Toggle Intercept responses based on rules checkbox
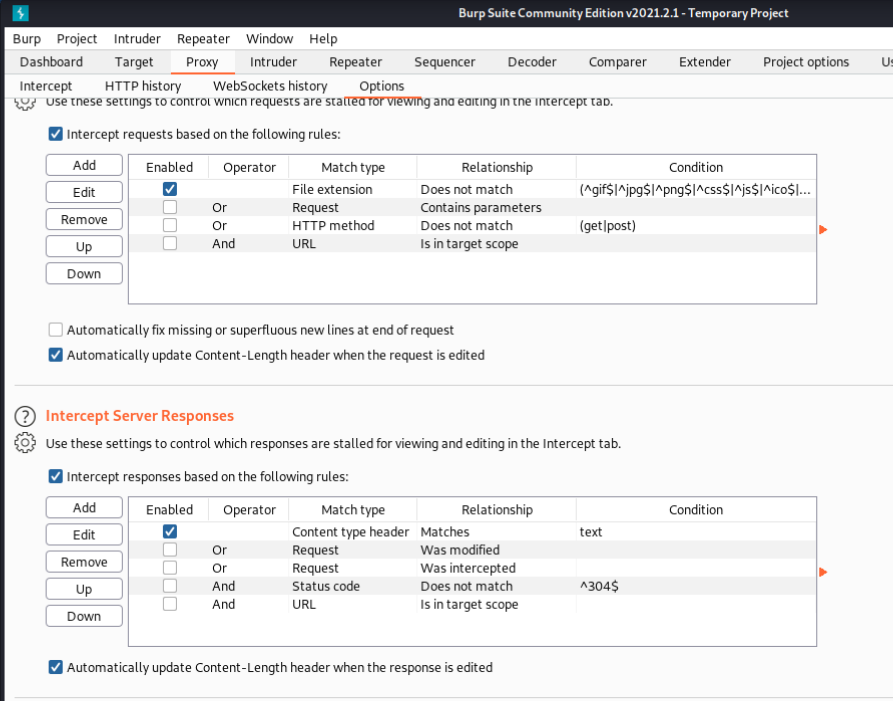The height and width of the screenshot is (701, 893). tap(56, 477)
